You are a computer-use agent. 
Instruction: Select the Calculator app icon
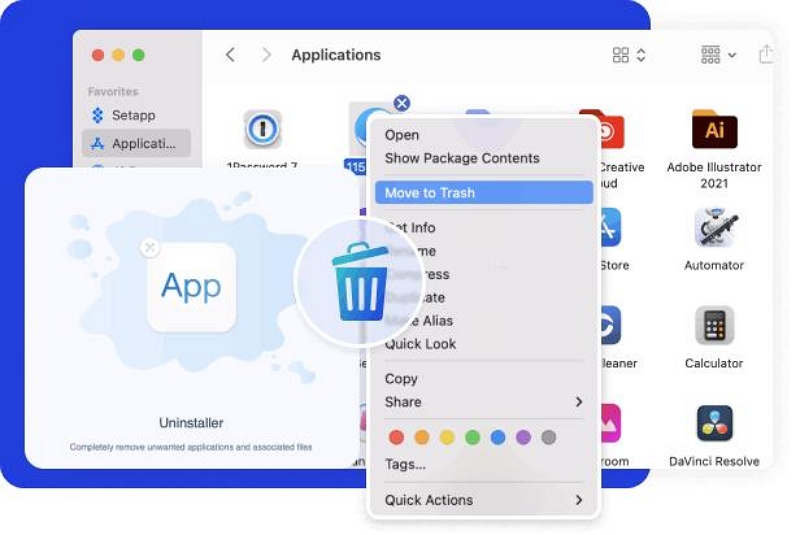(x=714, y=325)
